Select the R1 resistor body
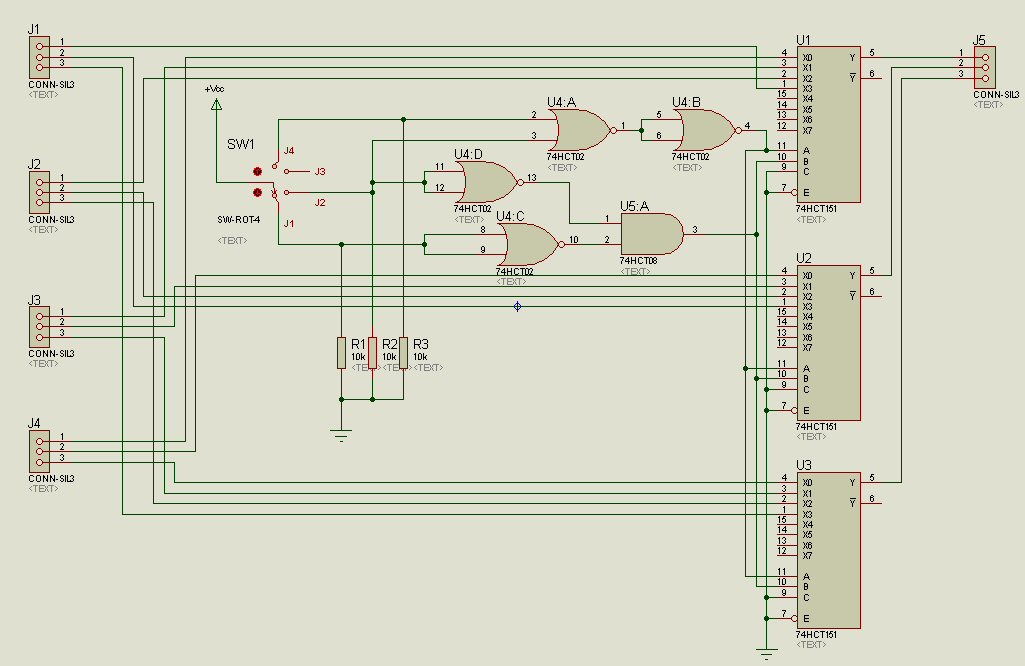The width and height of the screenshot is (1025, 666). point(341,353)
